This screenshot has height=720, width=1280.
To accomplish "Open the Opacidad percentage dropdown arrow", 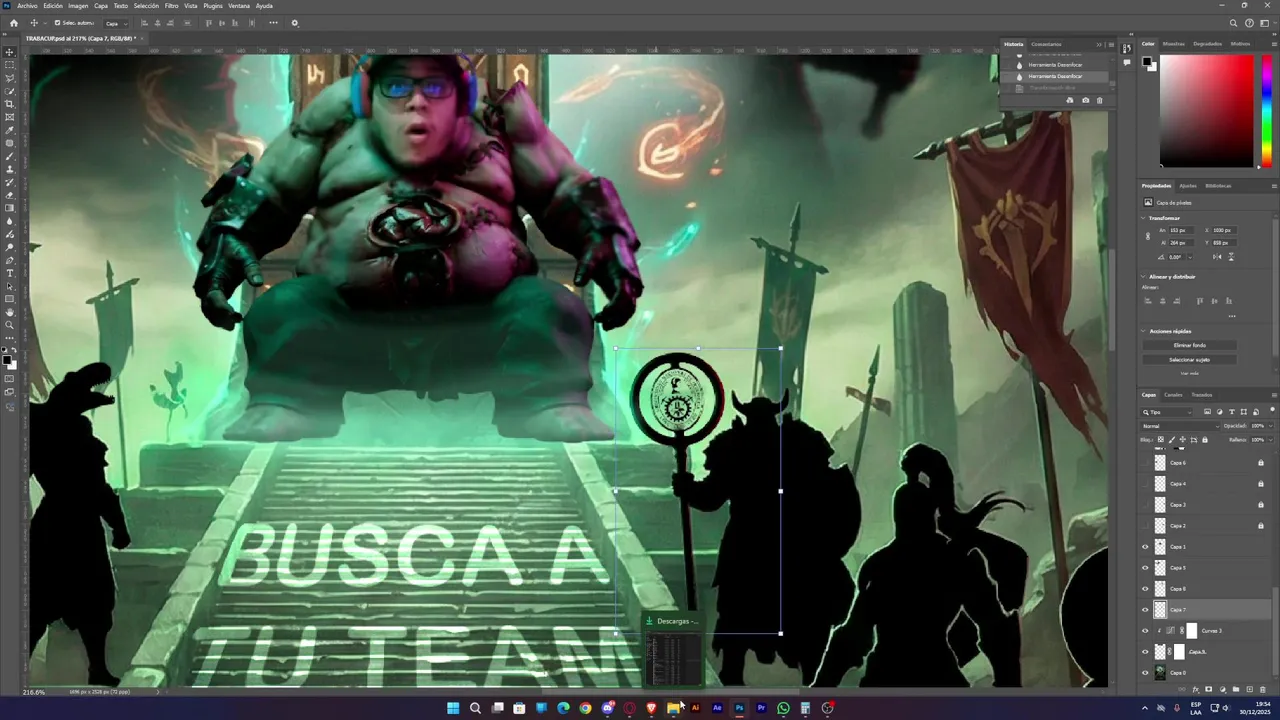I will tap(1271, 426).
